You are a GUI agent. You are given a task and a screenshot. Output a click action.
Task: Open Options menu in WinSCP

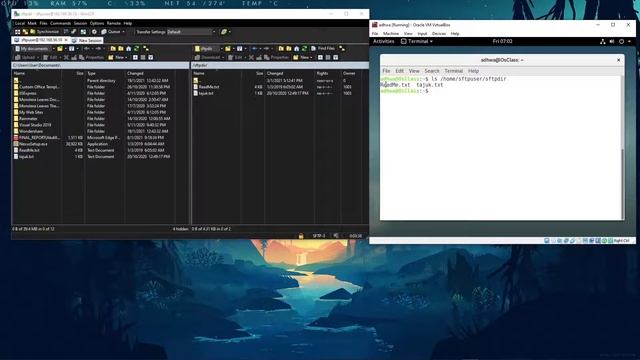pyautogui.click(x=97, y=23)
